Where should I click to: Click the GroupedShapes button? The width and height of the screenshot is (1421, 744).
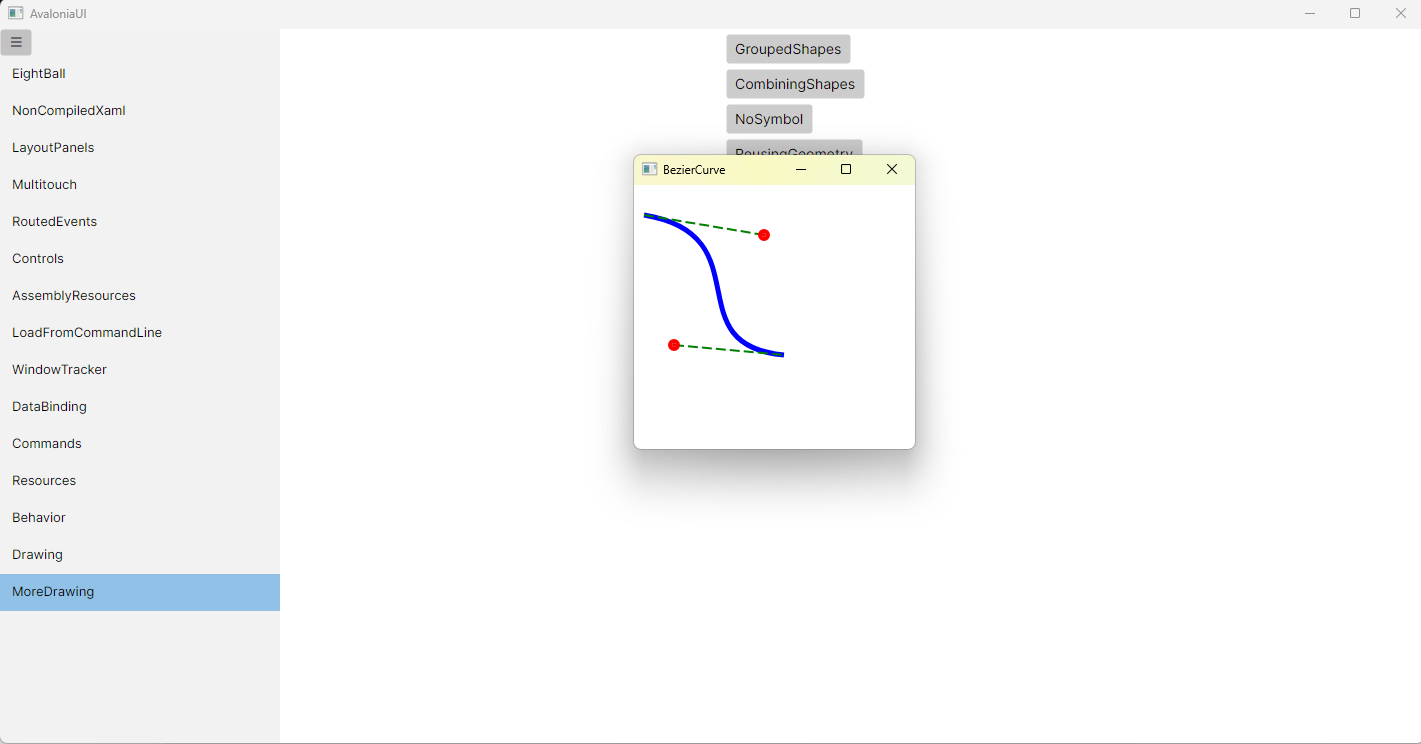[788, 49]
